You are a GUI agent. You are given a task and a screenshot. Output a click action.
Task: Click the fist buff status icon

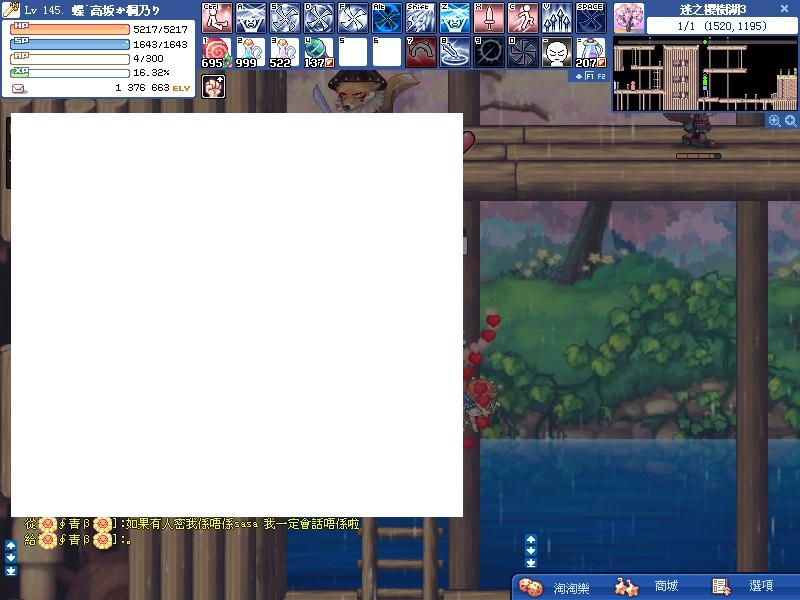(x=213, y=86)
